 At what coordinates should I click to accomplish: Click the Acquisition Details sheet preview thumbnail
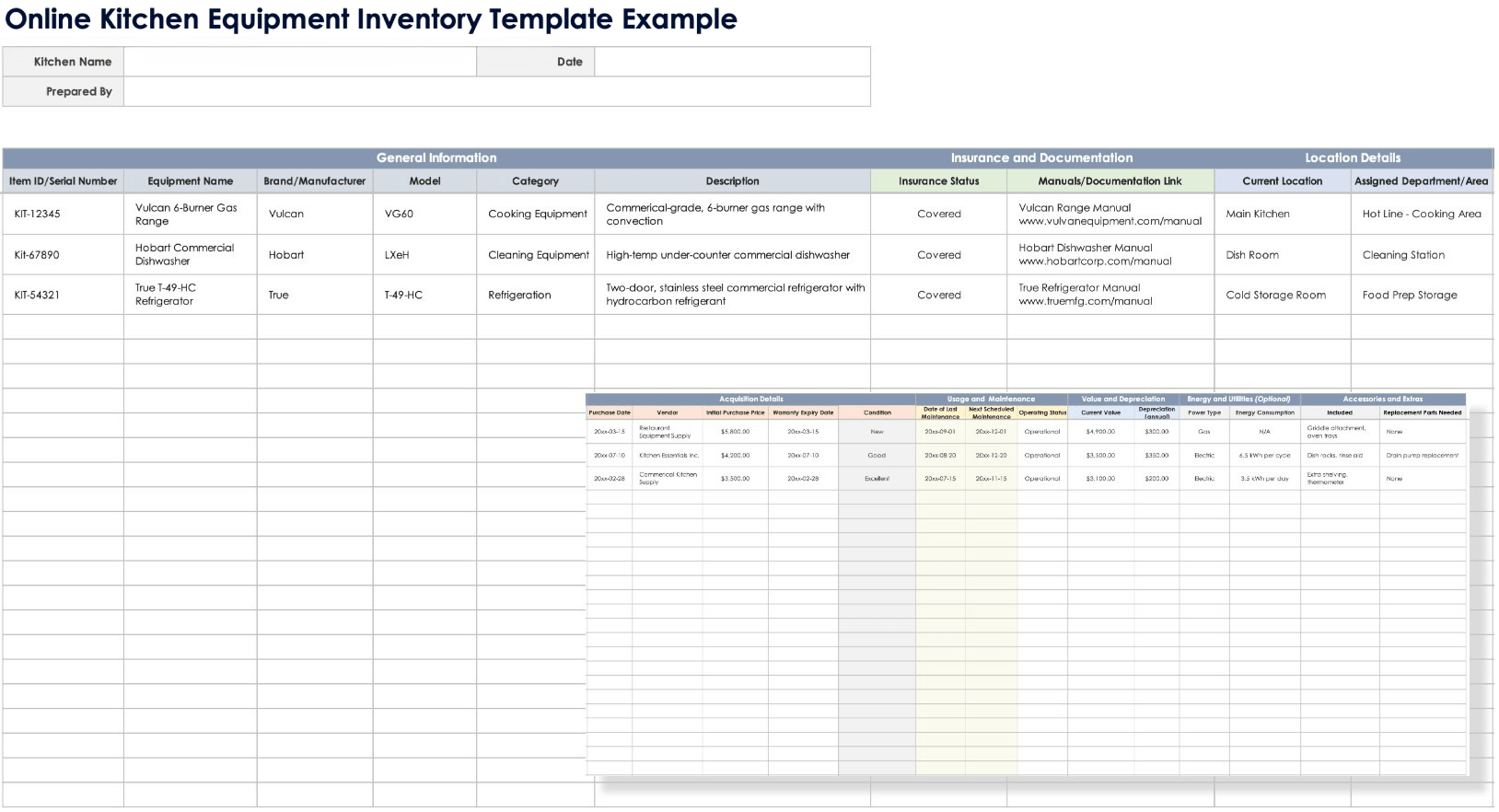coord(1026,585)
